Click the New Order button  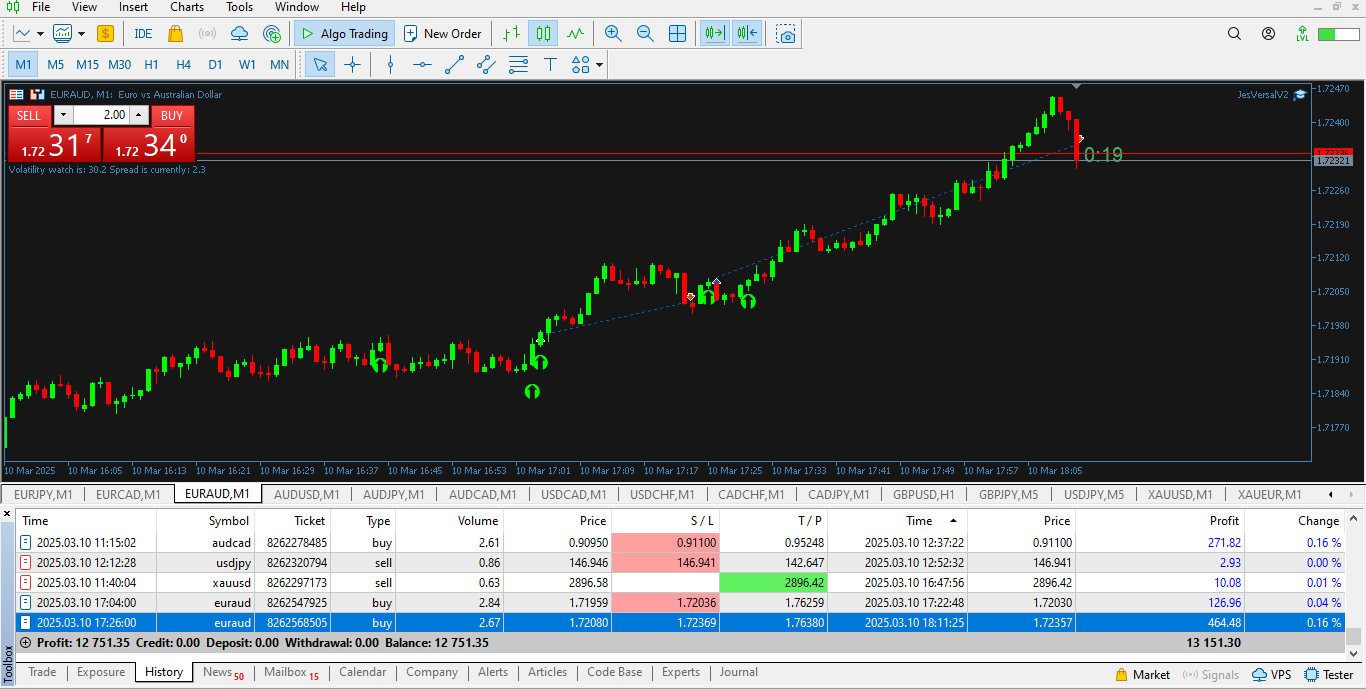point(442,33)
